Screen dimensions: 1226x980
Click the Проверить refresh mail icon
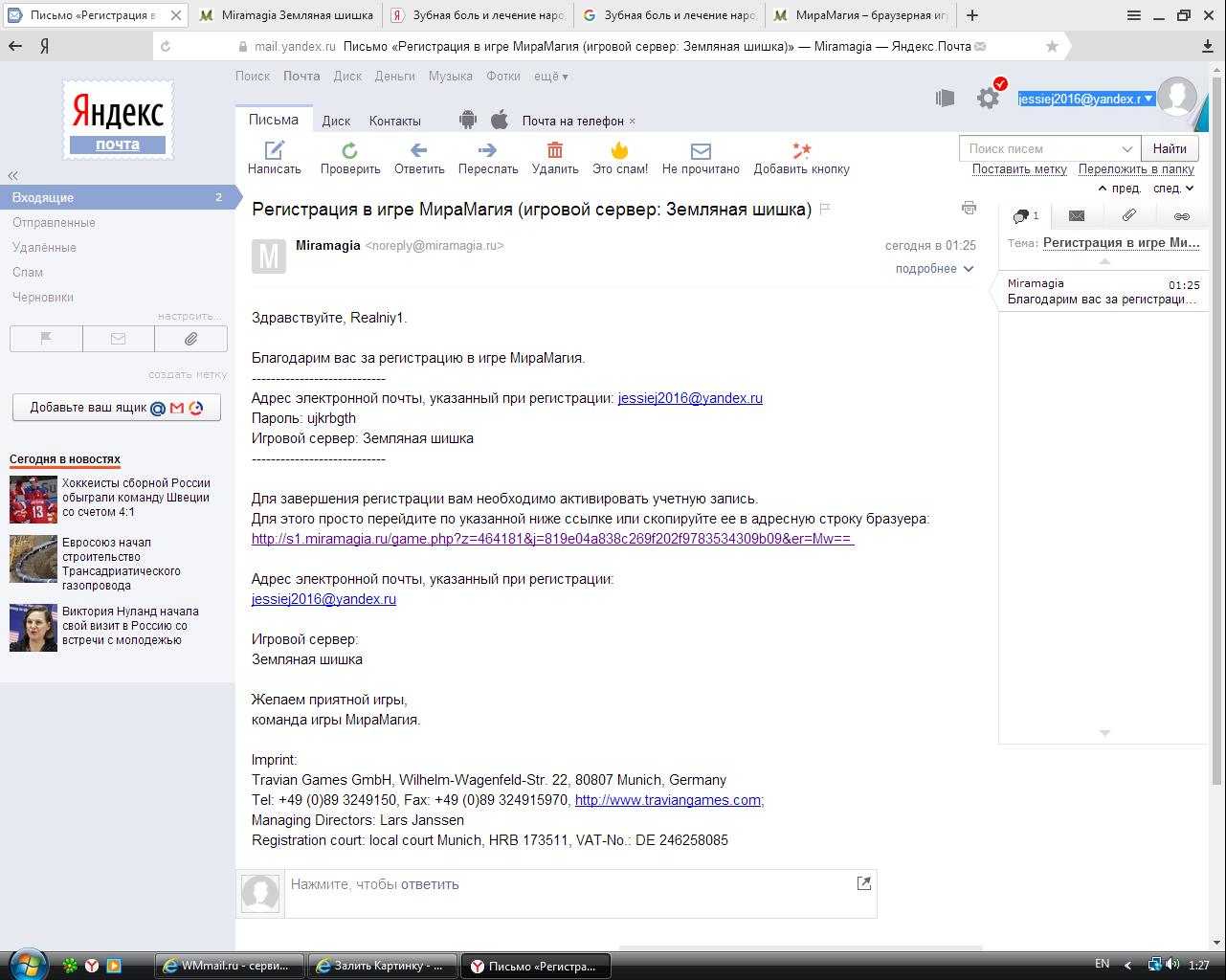coord(350,150)
